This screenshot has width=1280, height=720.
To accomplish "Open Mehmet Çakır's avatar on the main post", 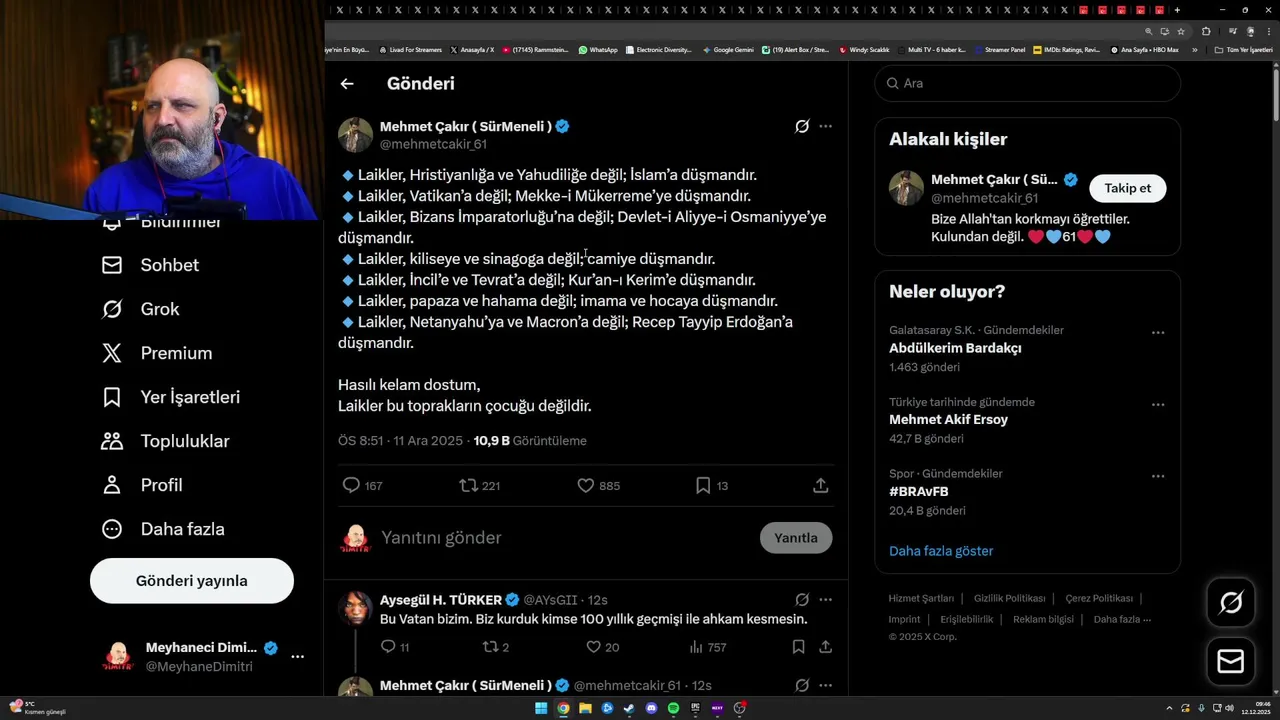I will click(355, 134).
